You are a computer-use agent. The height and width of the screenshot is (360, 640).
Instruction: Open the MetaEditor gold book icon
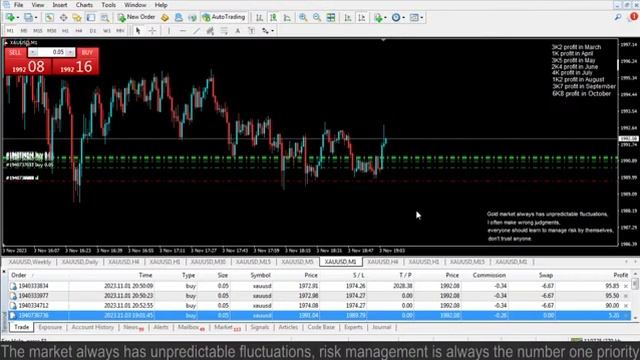165,18
